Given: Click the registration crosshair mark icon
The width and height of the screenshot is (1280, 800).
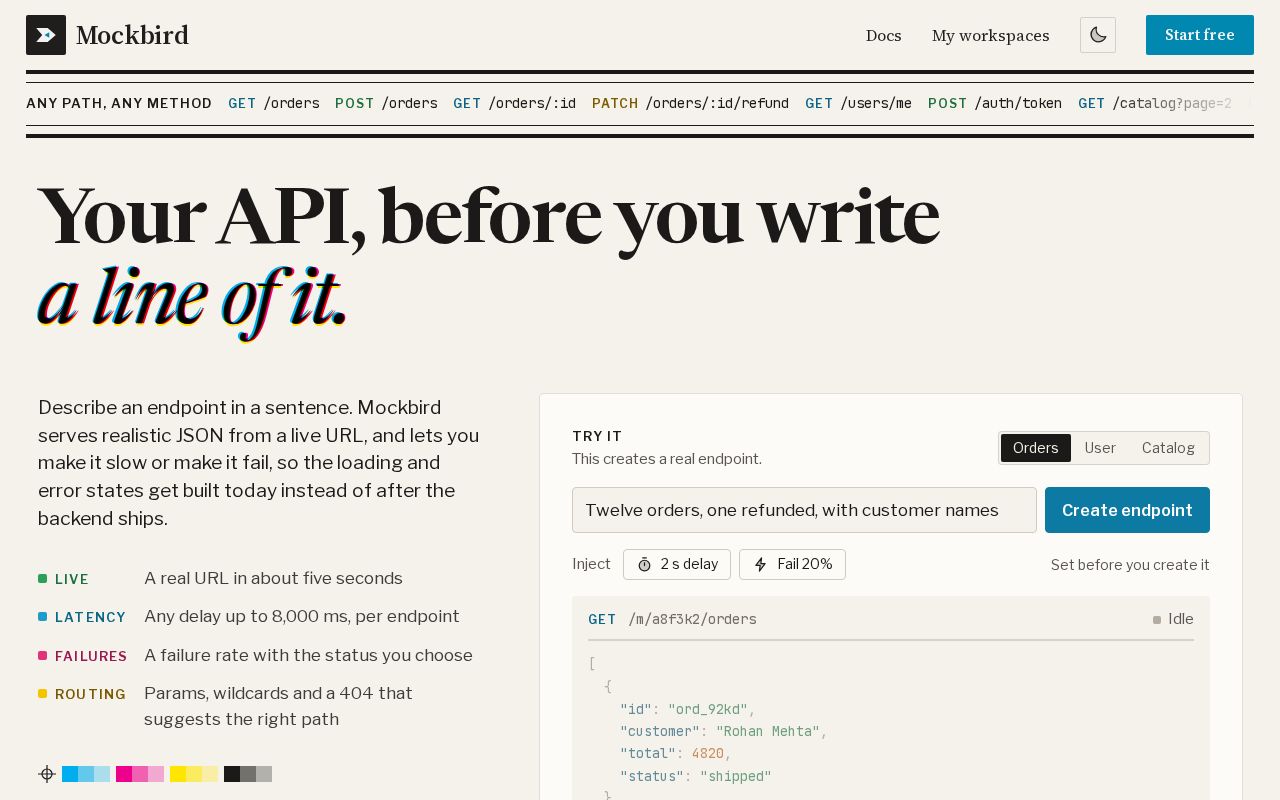Looking at the screenshot, I should [46, 774].
